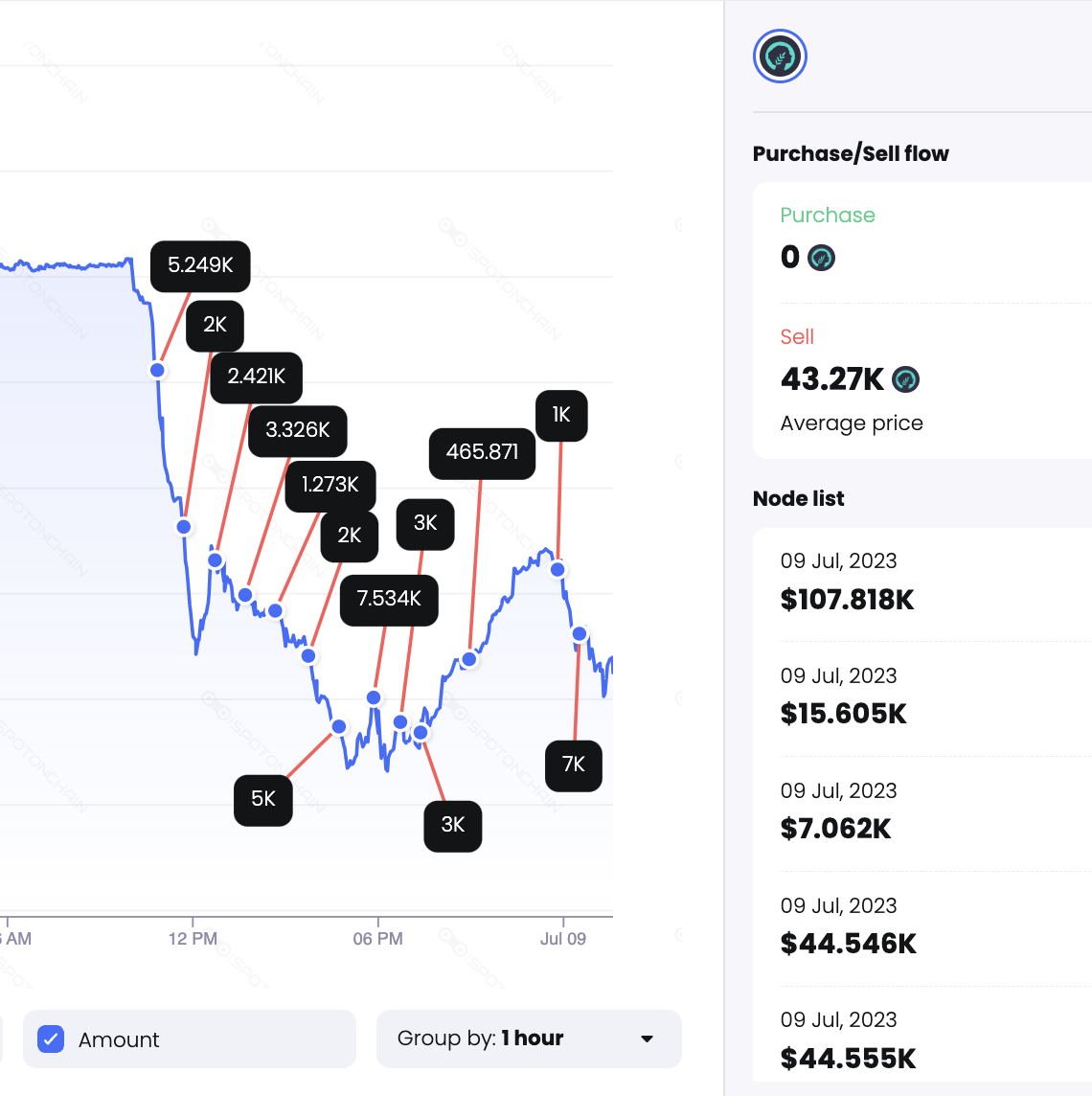Click the 1K marker label

click(x=561, y=415)
